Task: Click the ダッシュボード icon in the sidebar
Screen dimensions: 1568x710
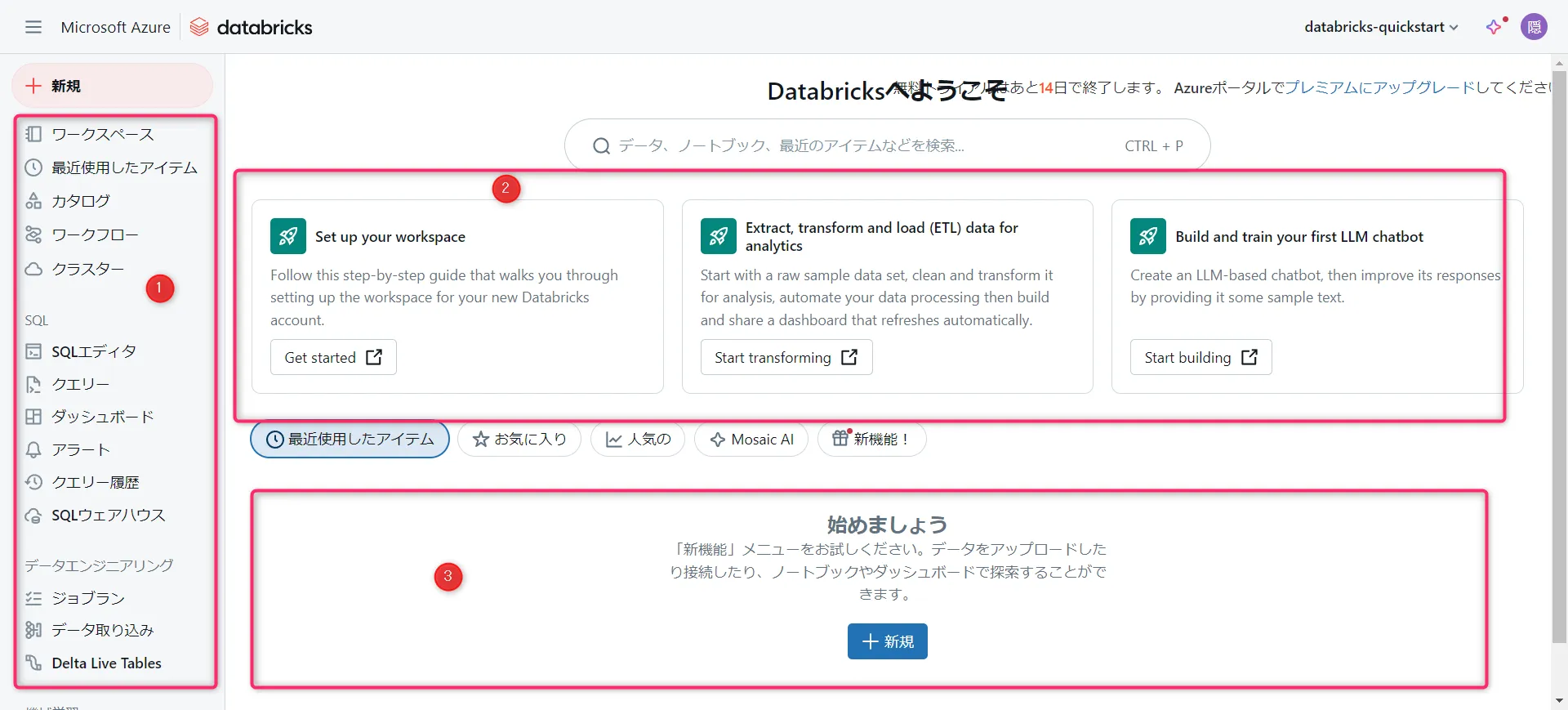Action: pyautogui.click(x=33, y=417)
